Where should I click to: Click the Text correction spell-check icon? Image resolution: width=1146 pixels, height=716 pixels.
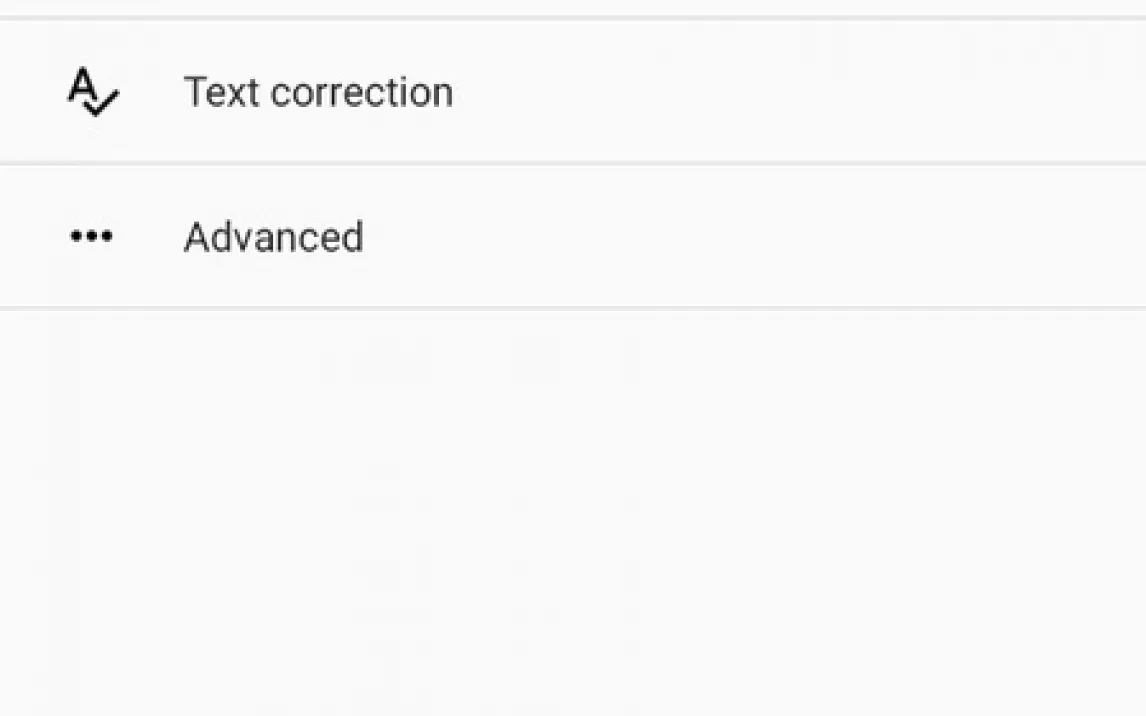click(x=92, y=93)
